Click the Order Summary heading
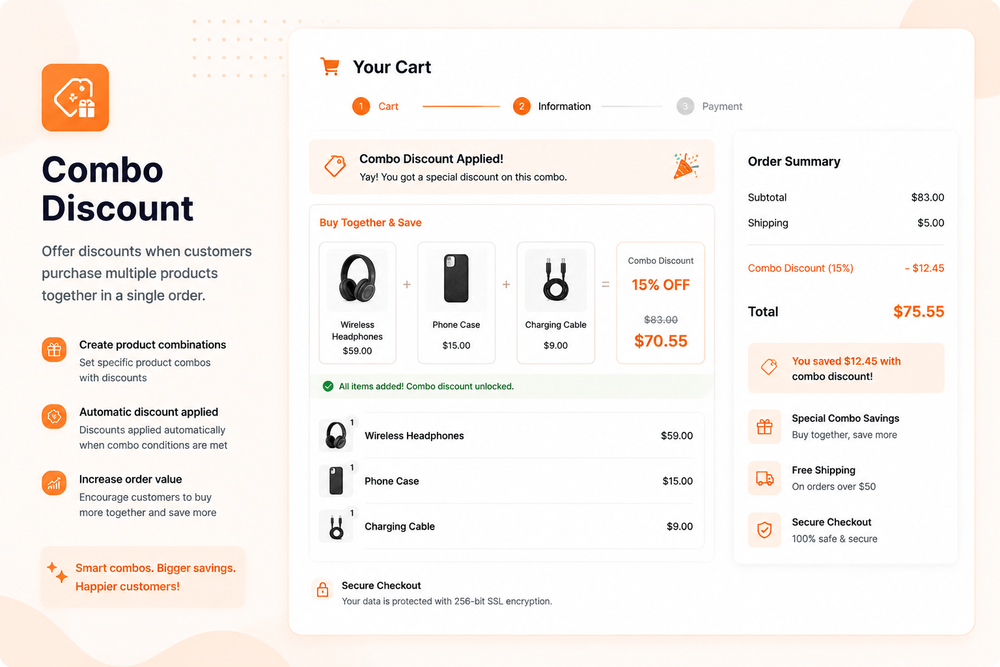The width and height of the screenshot is (1000, 667). pyautogui.click(x=794, y=162)
